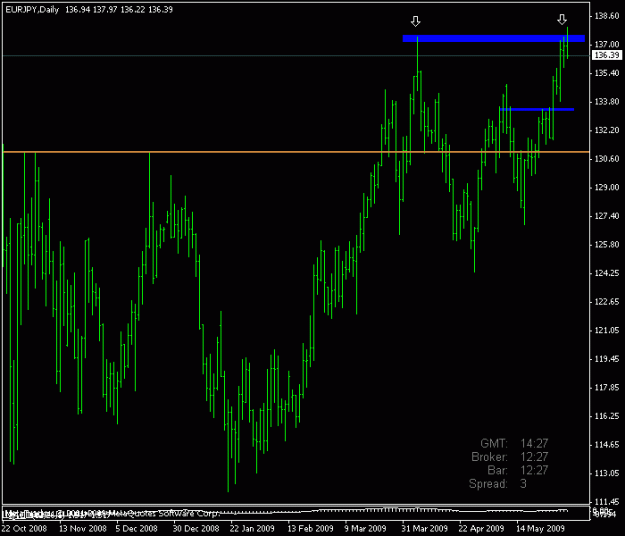625x536 pixels.
Task: Click the 13 Feb 2009 date label
Action: pos(310,529)
